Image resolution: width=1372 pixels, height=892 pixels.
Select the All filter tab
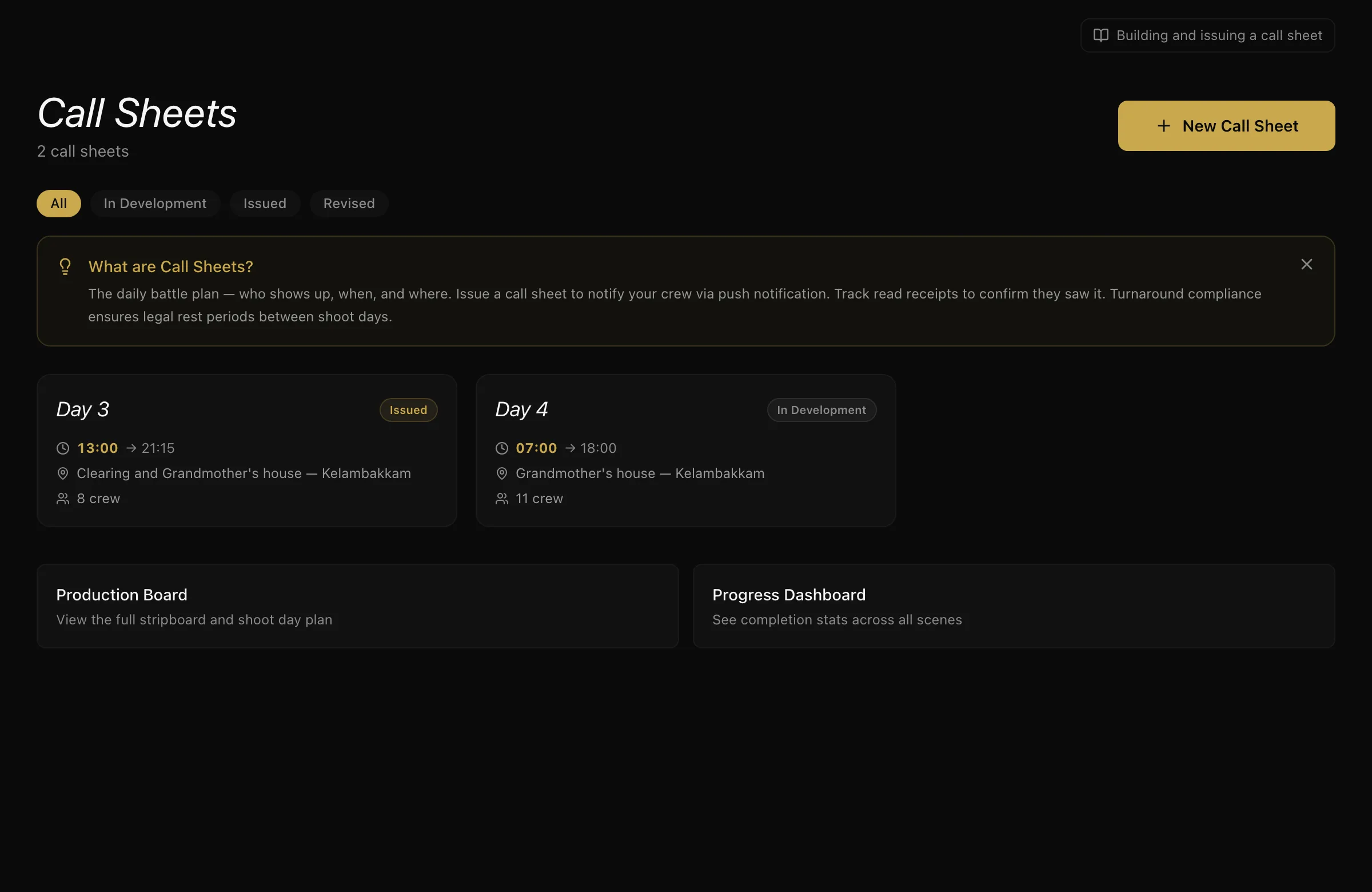tap(59, 204)
